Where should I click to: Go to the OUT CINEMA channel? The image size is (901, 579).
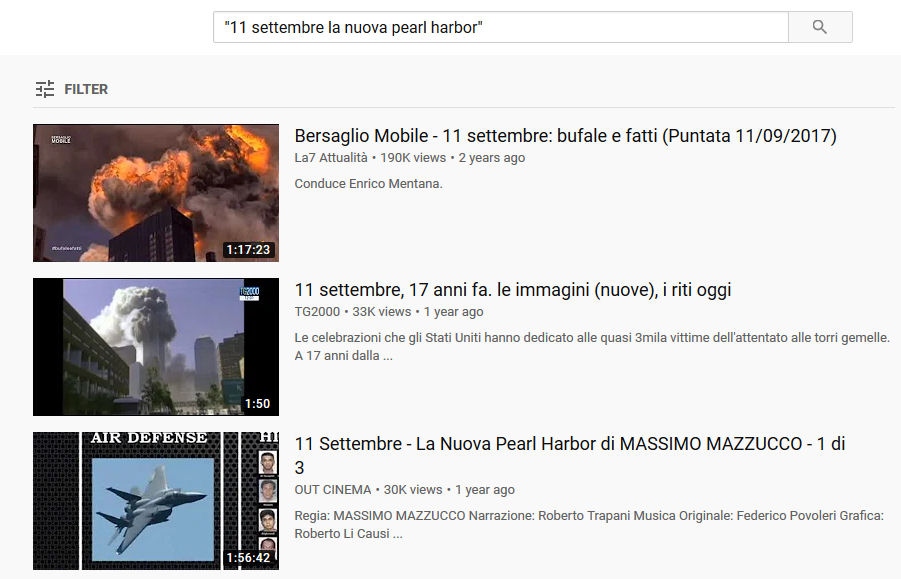coord(334,490)
